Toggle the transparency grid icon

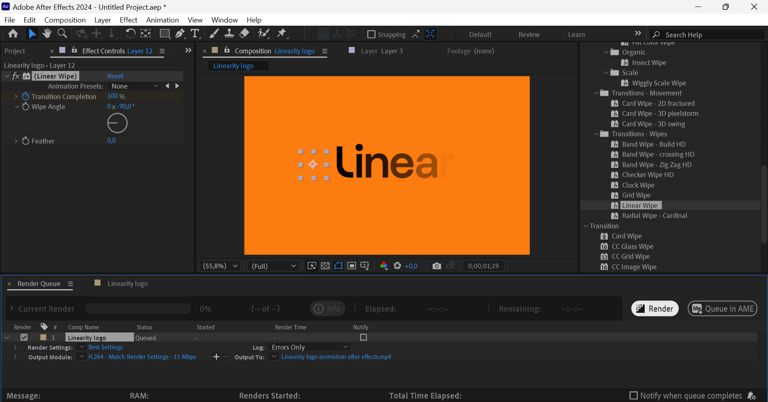click(x=325, y=266)
